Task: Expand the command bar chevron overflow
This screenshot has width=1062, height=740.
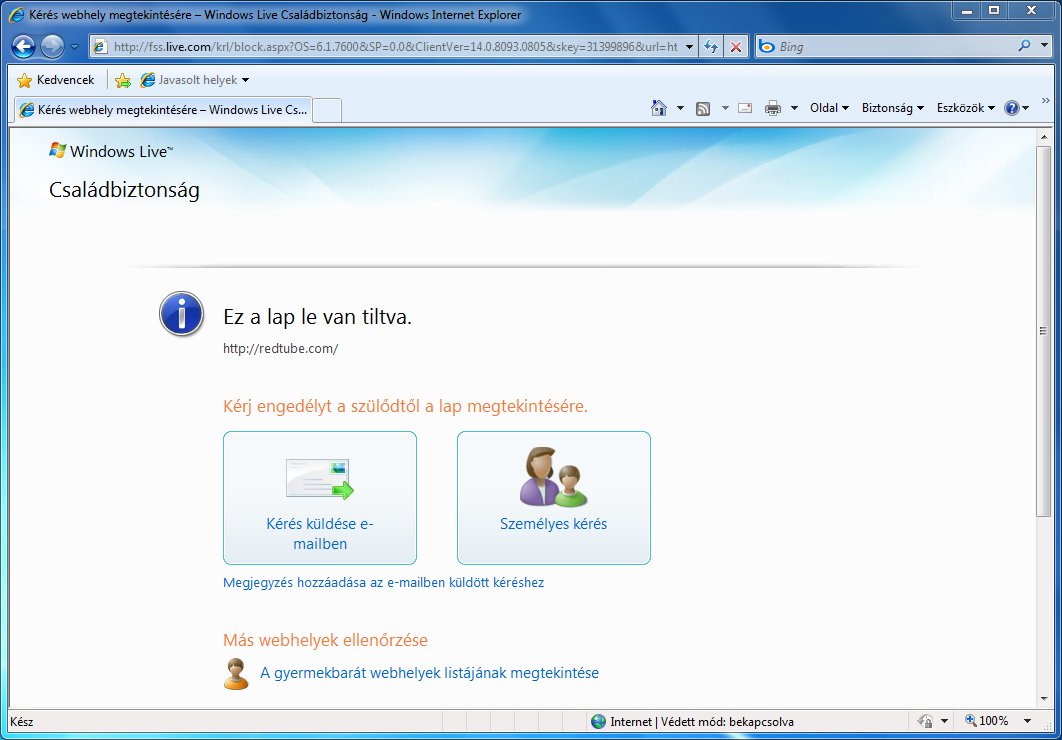Action: pos(1046,100)
